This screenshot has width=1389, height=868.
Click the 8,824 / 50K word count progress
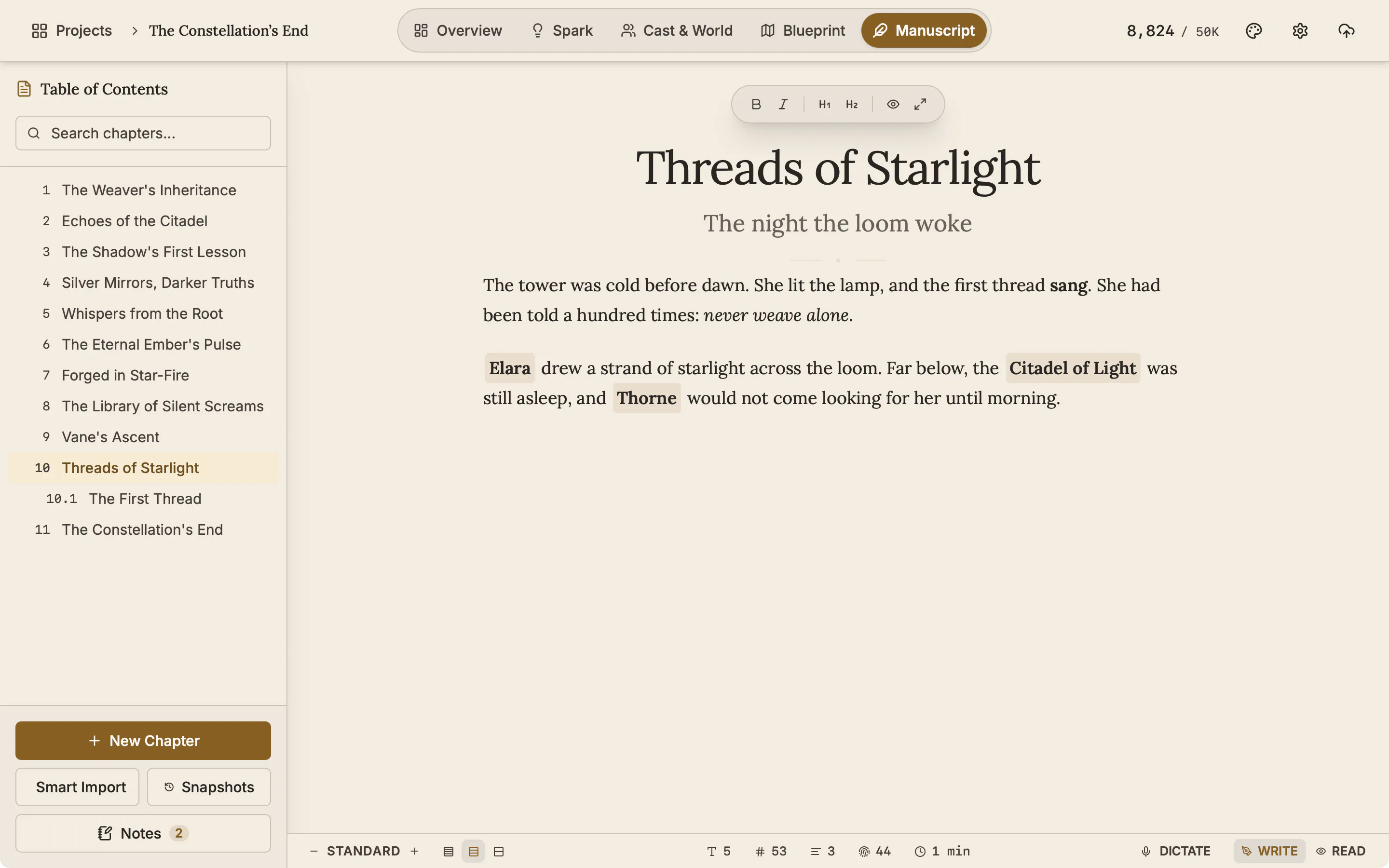click(x=1172, y=31)
